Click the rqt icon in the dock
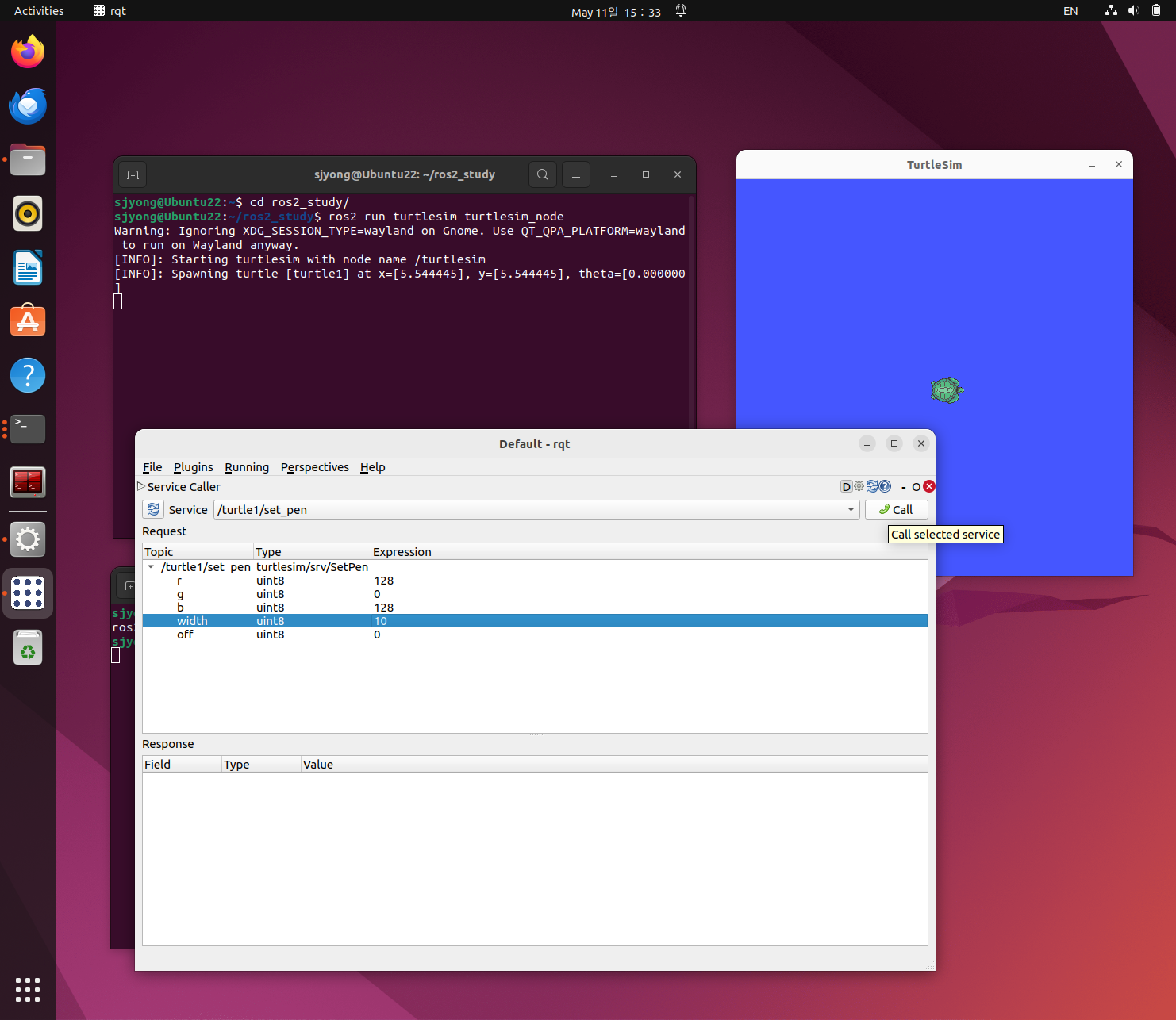The image size is (1176, 1020). tap(28, 593)
